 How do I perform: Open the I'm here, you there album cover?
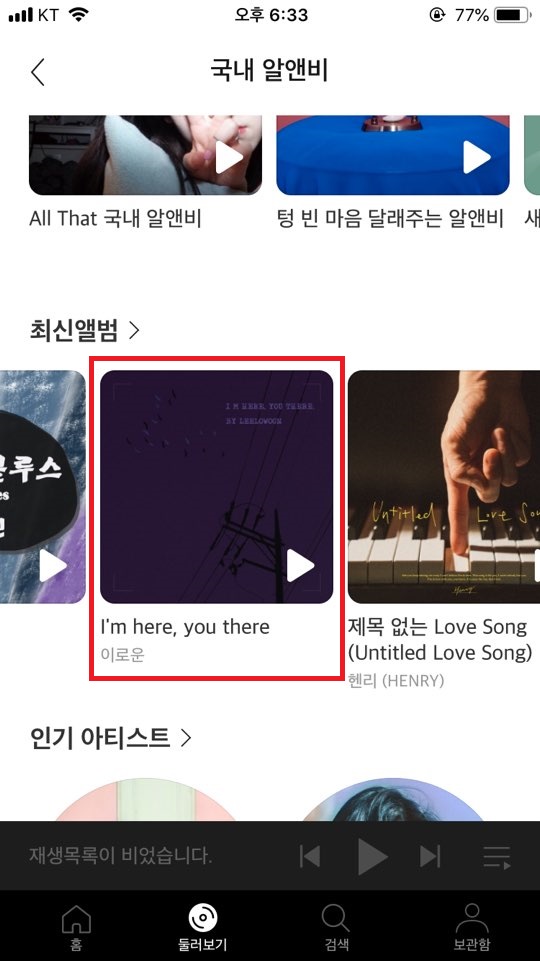tap(216, 487)
